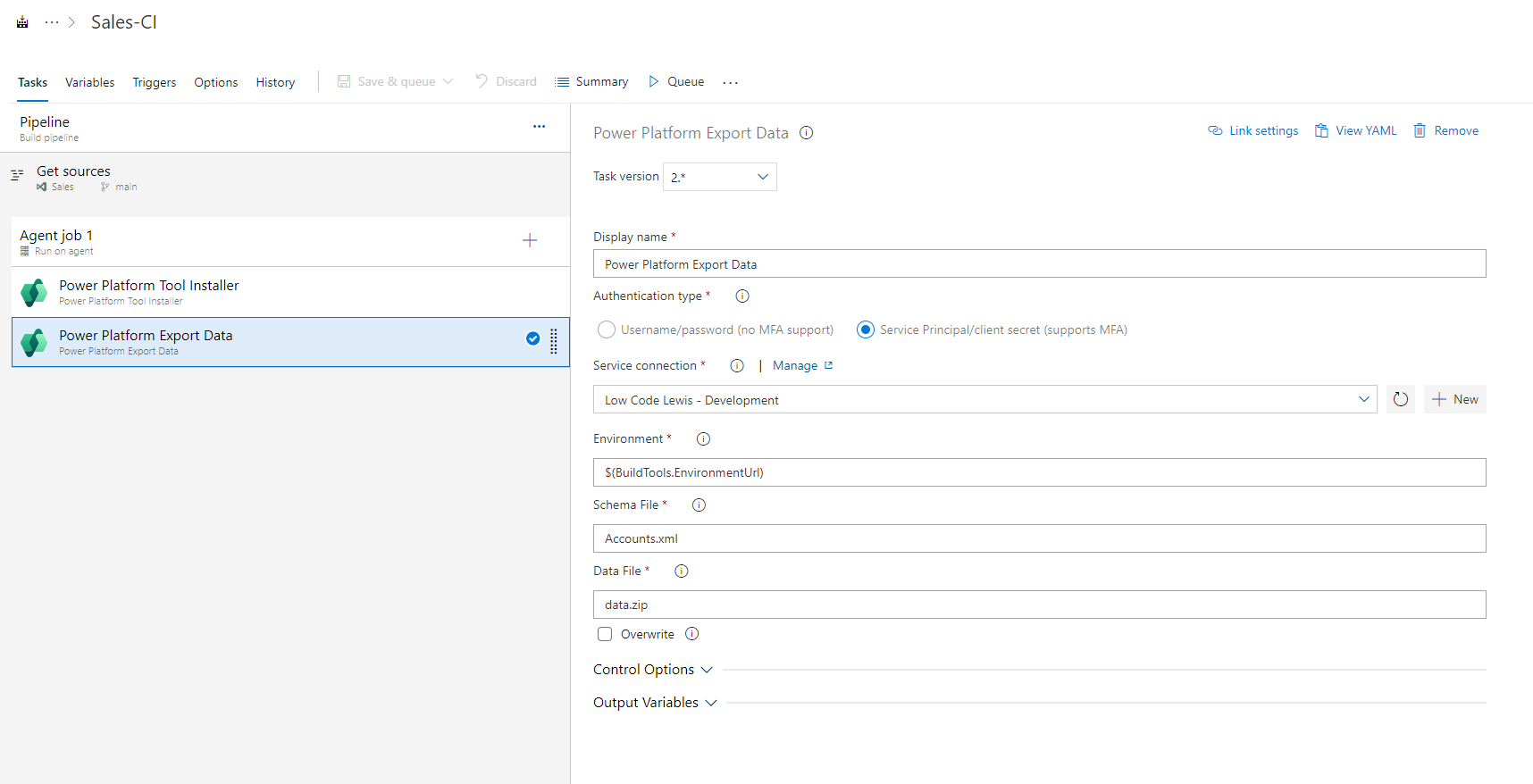The height and width of the screenshot is (784, 1533).
Task: Create a New service connection
Action: [x=1455, y=399]
